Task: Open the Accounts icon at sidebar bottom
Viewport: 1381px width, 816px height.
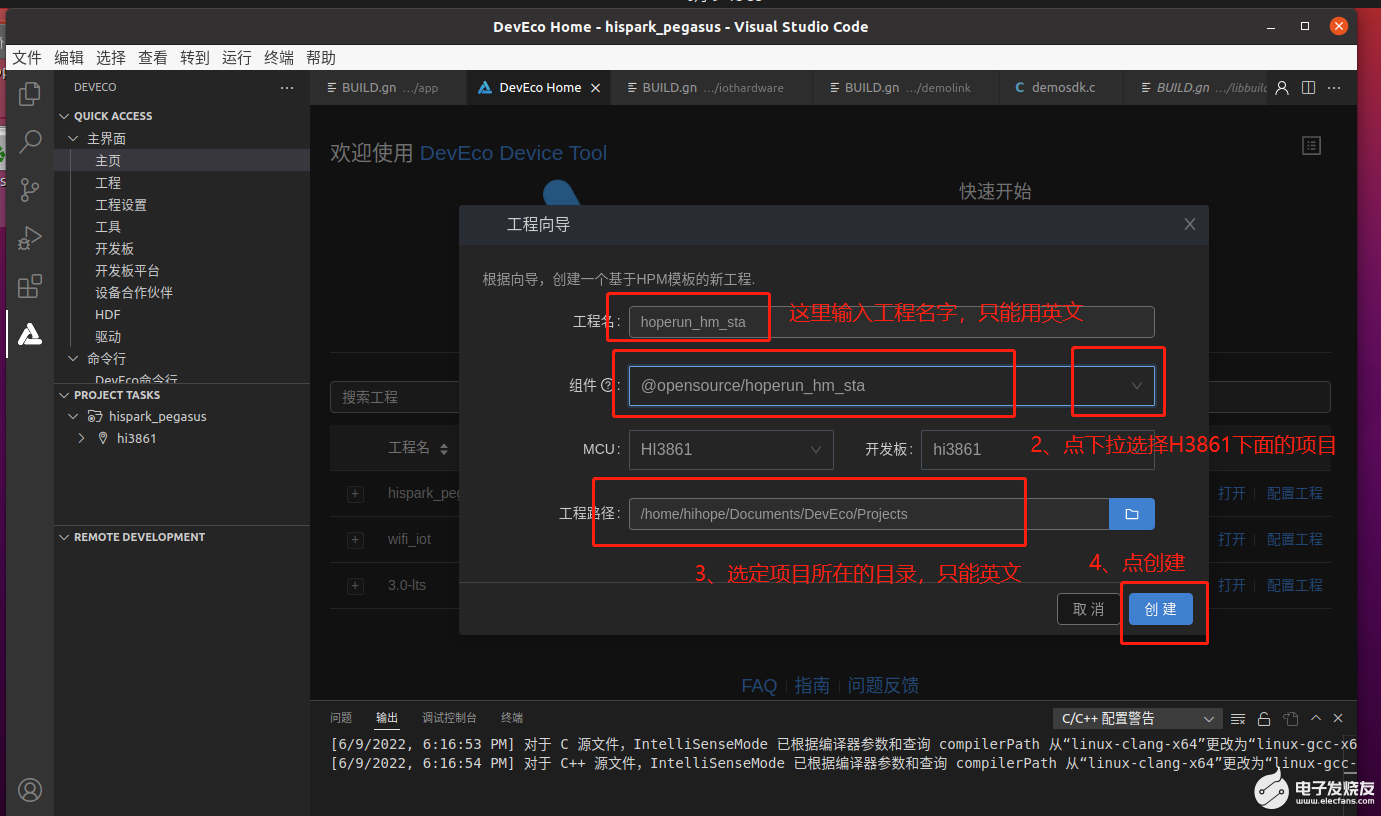Action: click(x=30, y=790)
